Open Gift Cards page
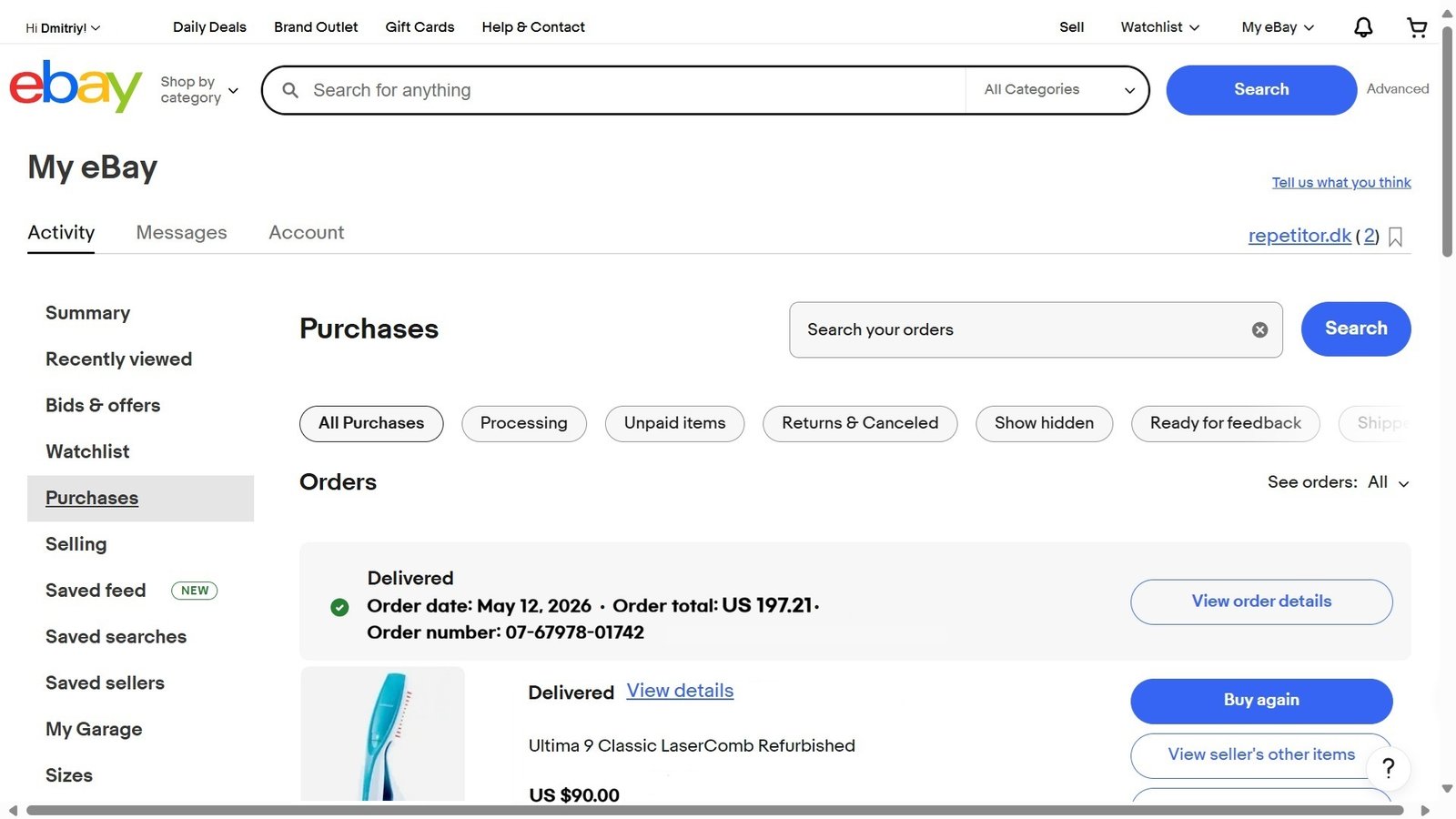The image size is (1456, 819). tap(420, 27)
